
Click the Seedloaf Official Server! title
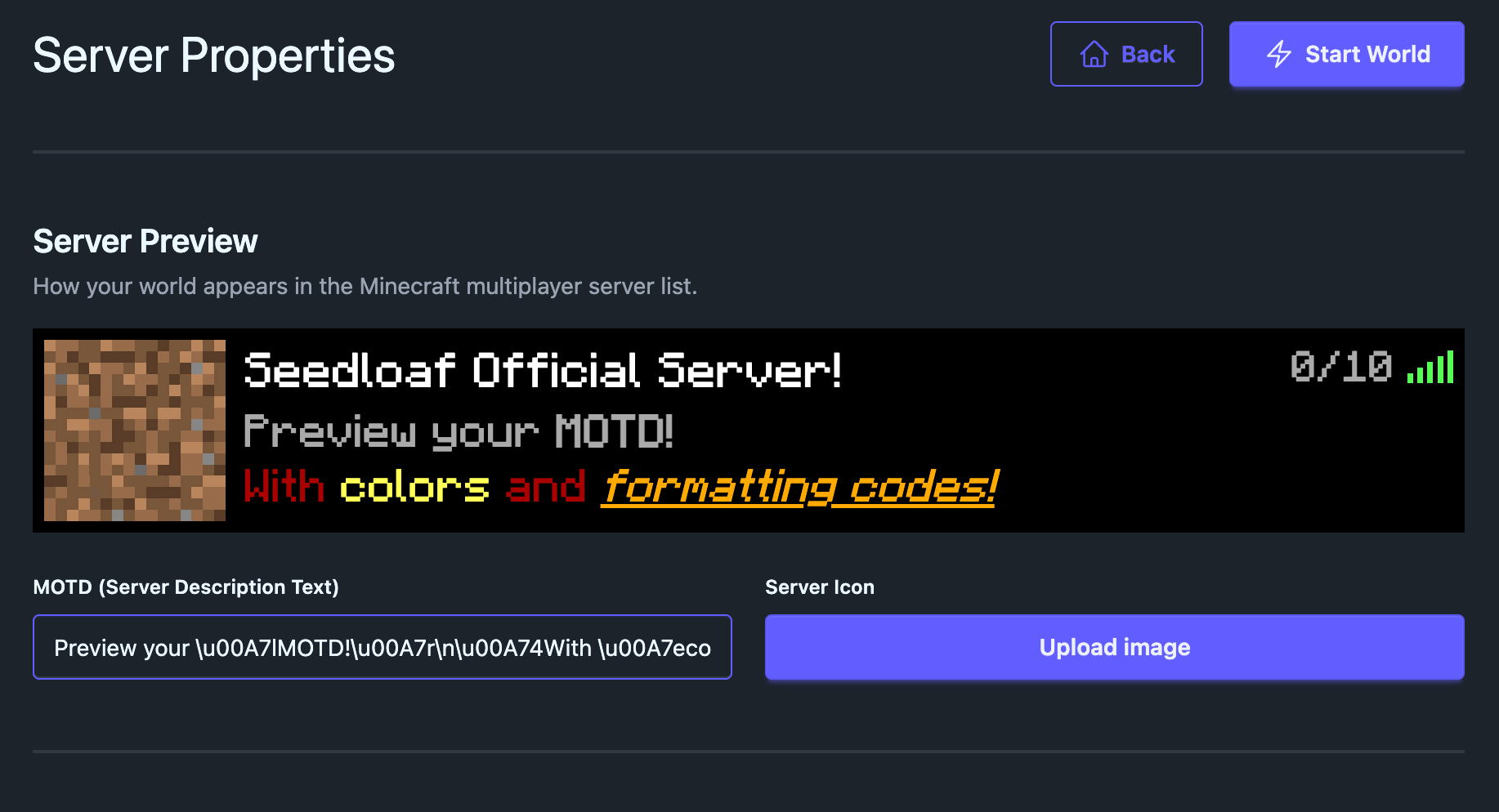(x=543, y=371)
